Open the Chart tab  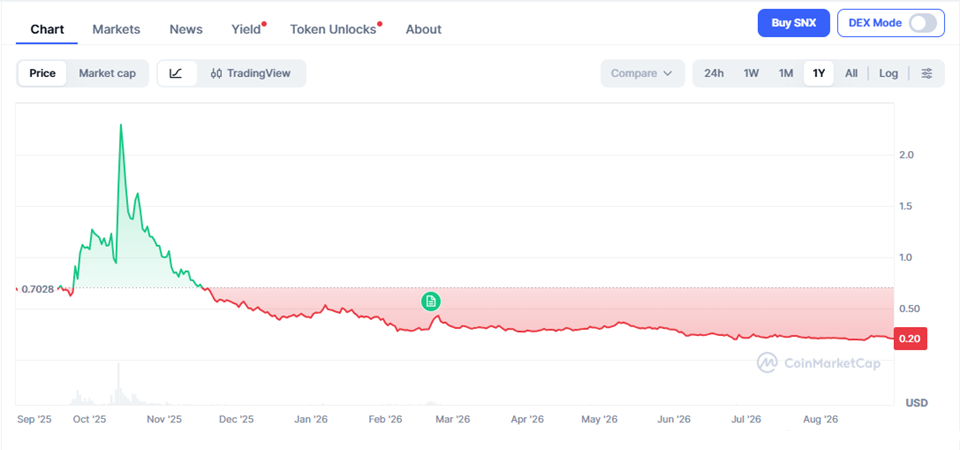tap(47, 29)
